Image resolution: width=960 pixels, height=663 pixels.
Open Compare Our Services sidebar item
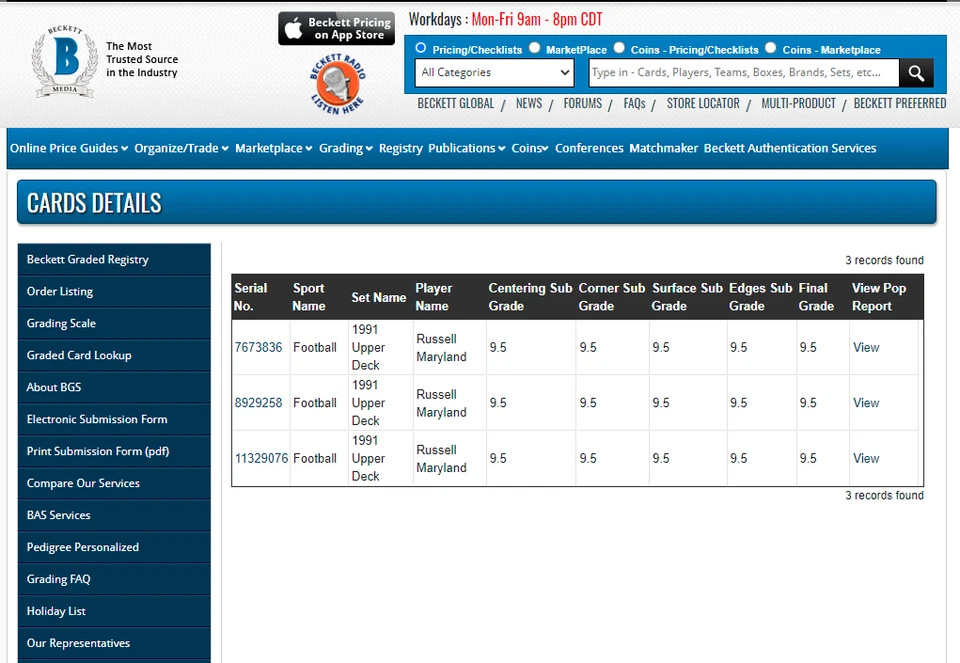[114, 483]
